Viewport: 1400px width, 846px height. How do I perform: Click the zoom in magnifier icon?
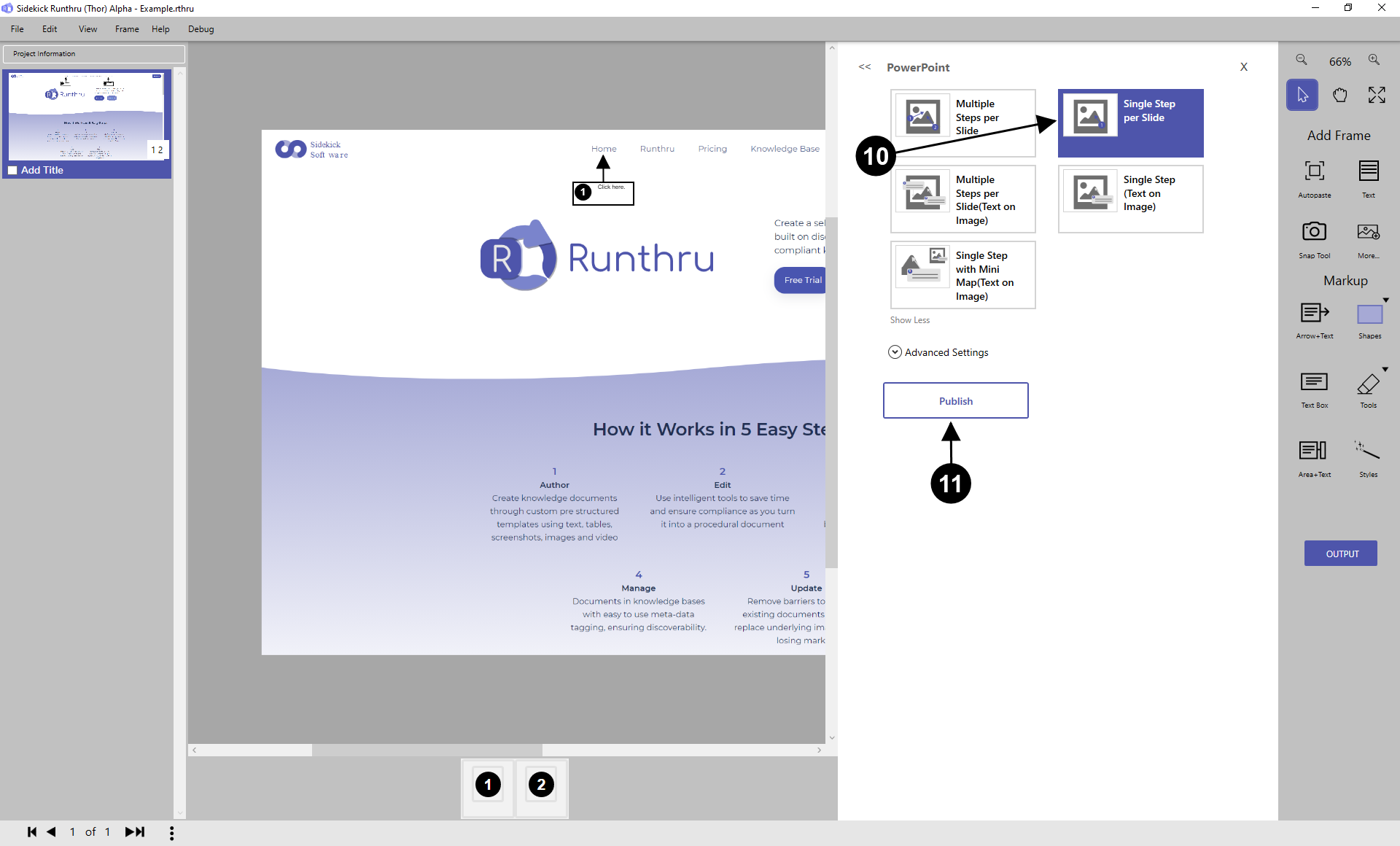pos(1374,61)
